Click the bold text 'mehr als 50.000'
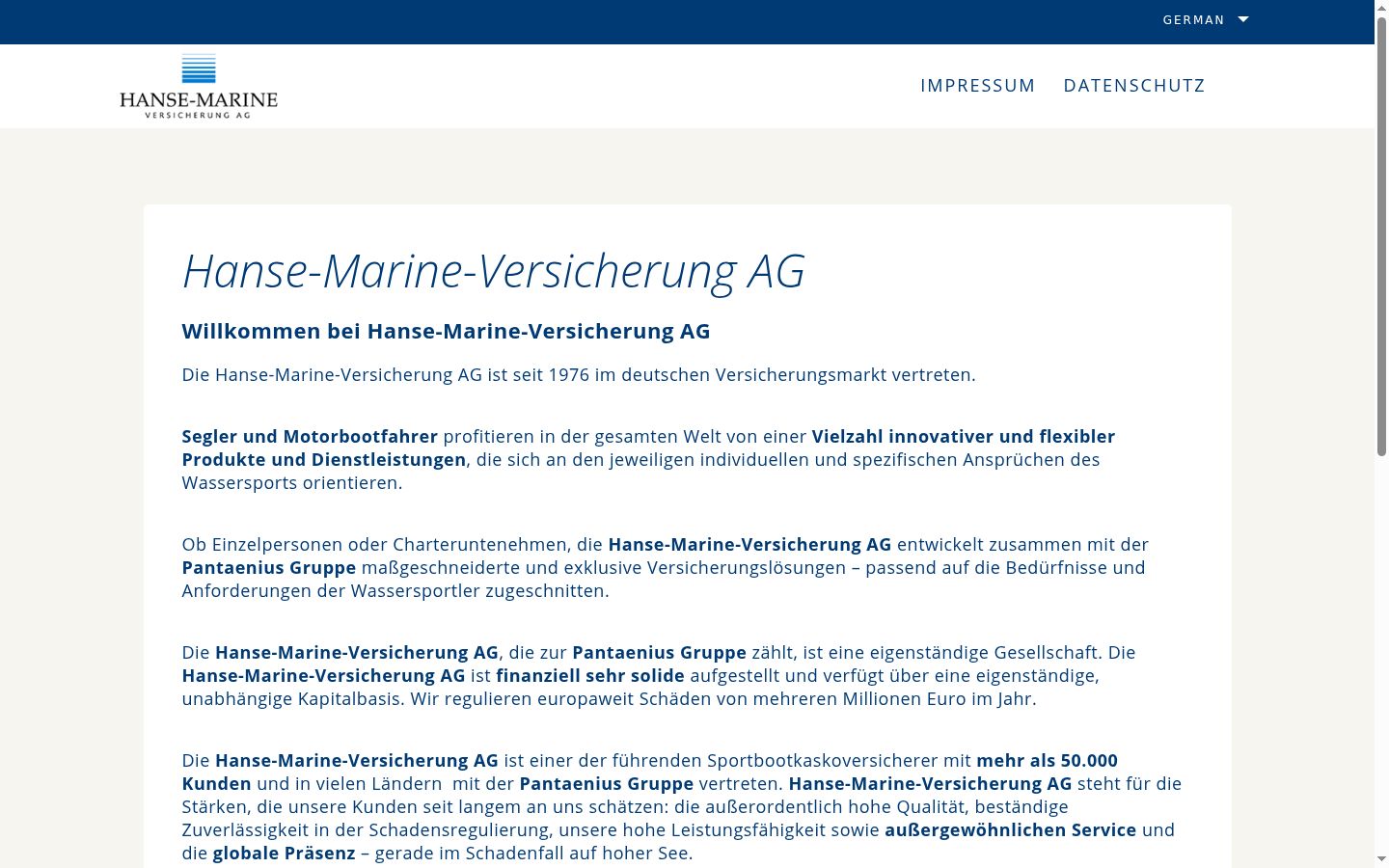Viewport: 1389px width, 868px height. pyautogui.click(x=1047, y=760)
